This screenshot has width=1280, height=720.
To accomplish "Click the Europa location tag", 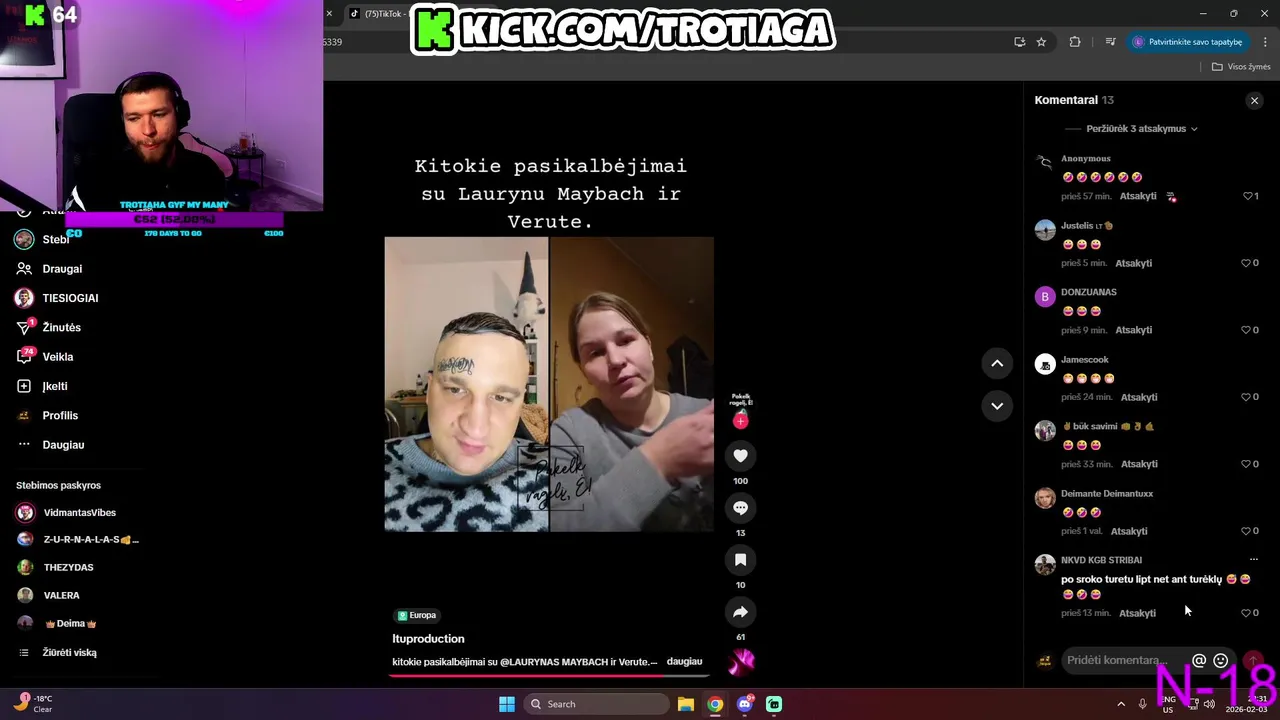I will pos(417,615).
